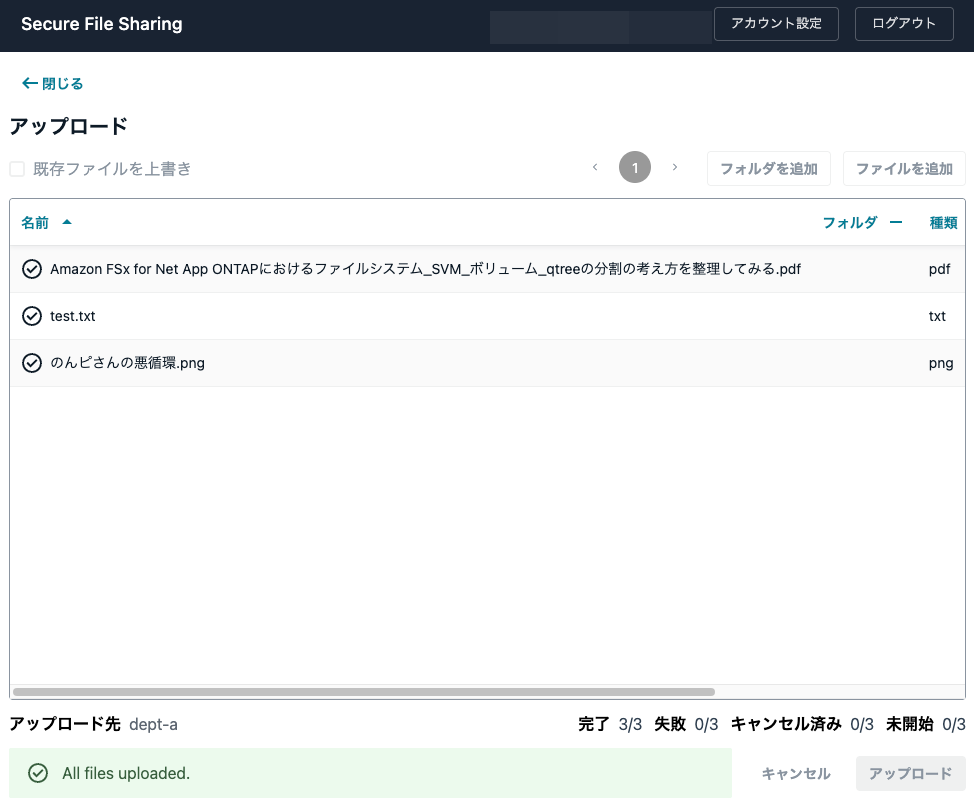Select the Amazon FSx for Net App ONTAP pdf filename

point(426,269)
